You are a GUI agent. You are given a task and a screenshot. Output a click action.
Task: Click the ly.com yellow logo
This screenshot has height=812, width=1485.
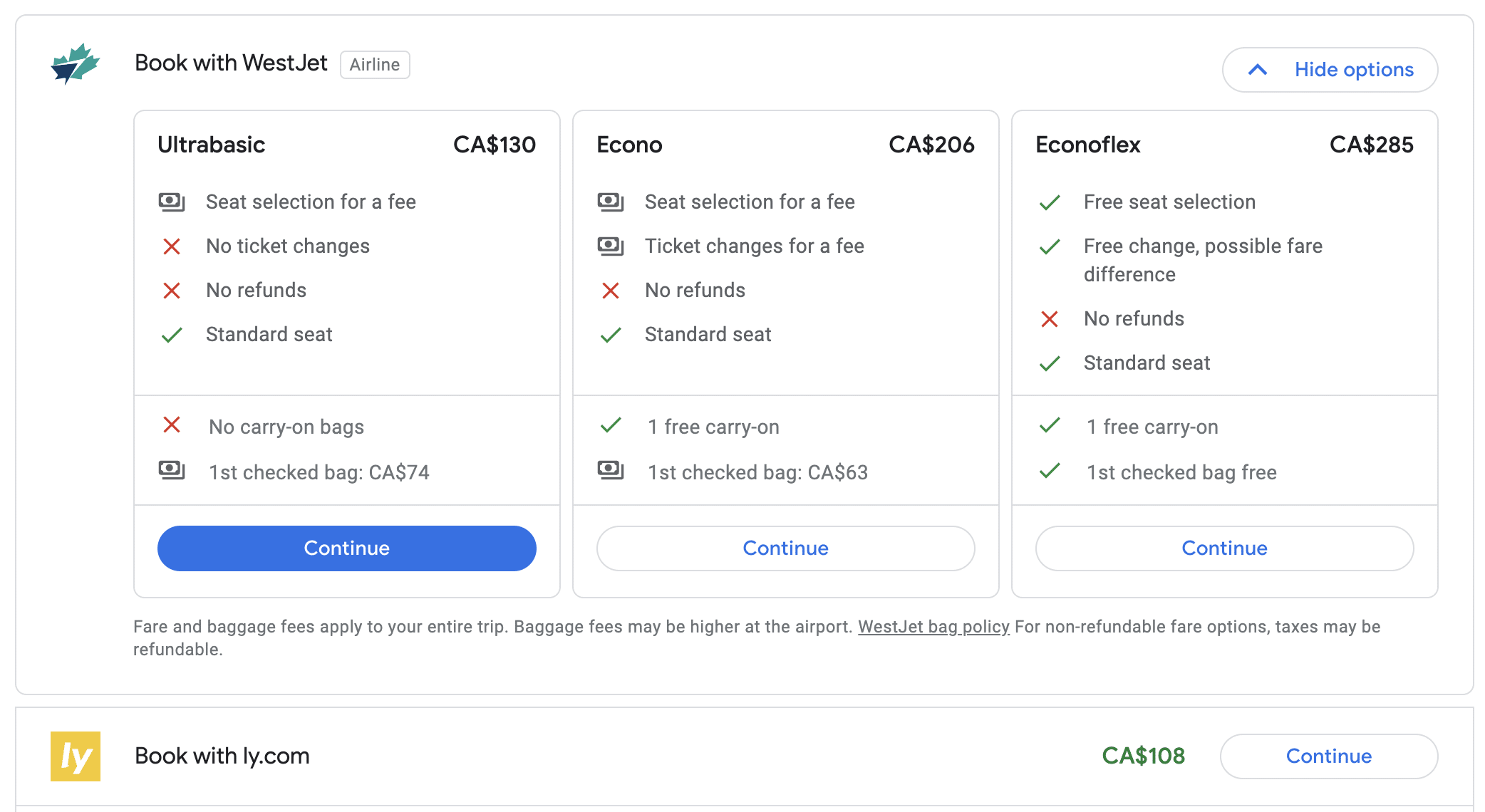tap(76, 756)
